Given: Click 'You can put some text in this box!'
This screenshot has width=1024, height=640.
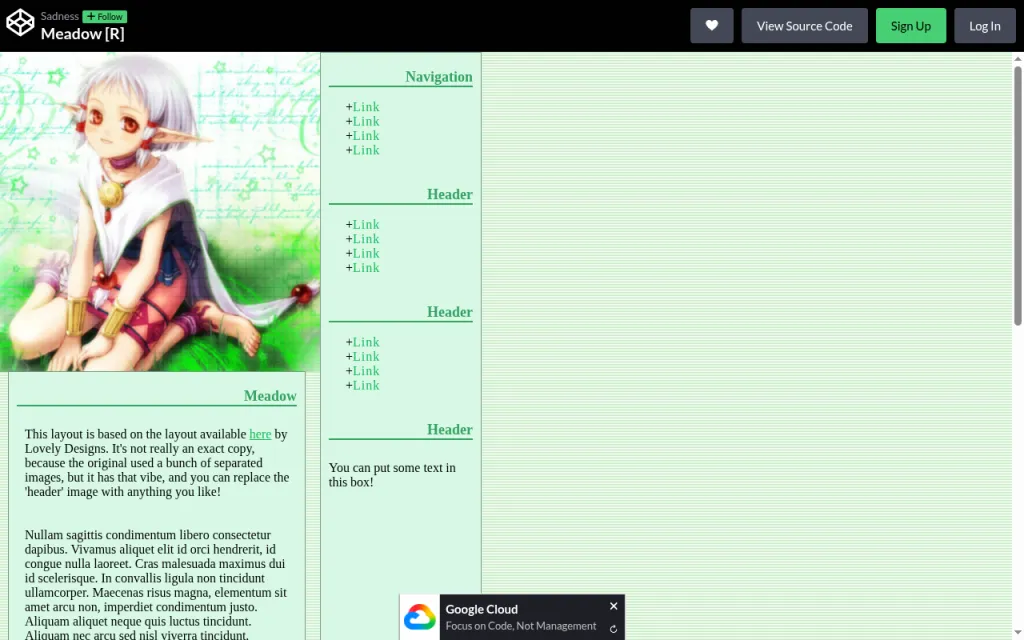Looking at the screenshot, I should click(392, 475).
